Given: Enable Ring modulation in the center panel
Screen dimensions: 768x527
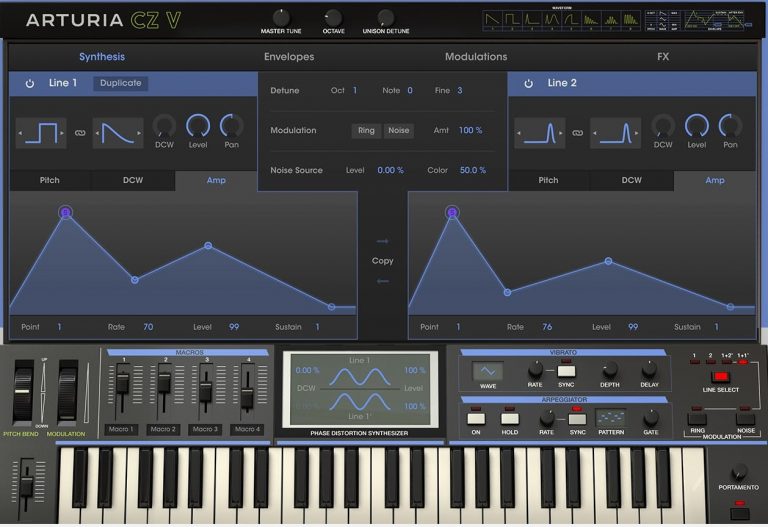Looking at the screenshot, I should point(366,131).
